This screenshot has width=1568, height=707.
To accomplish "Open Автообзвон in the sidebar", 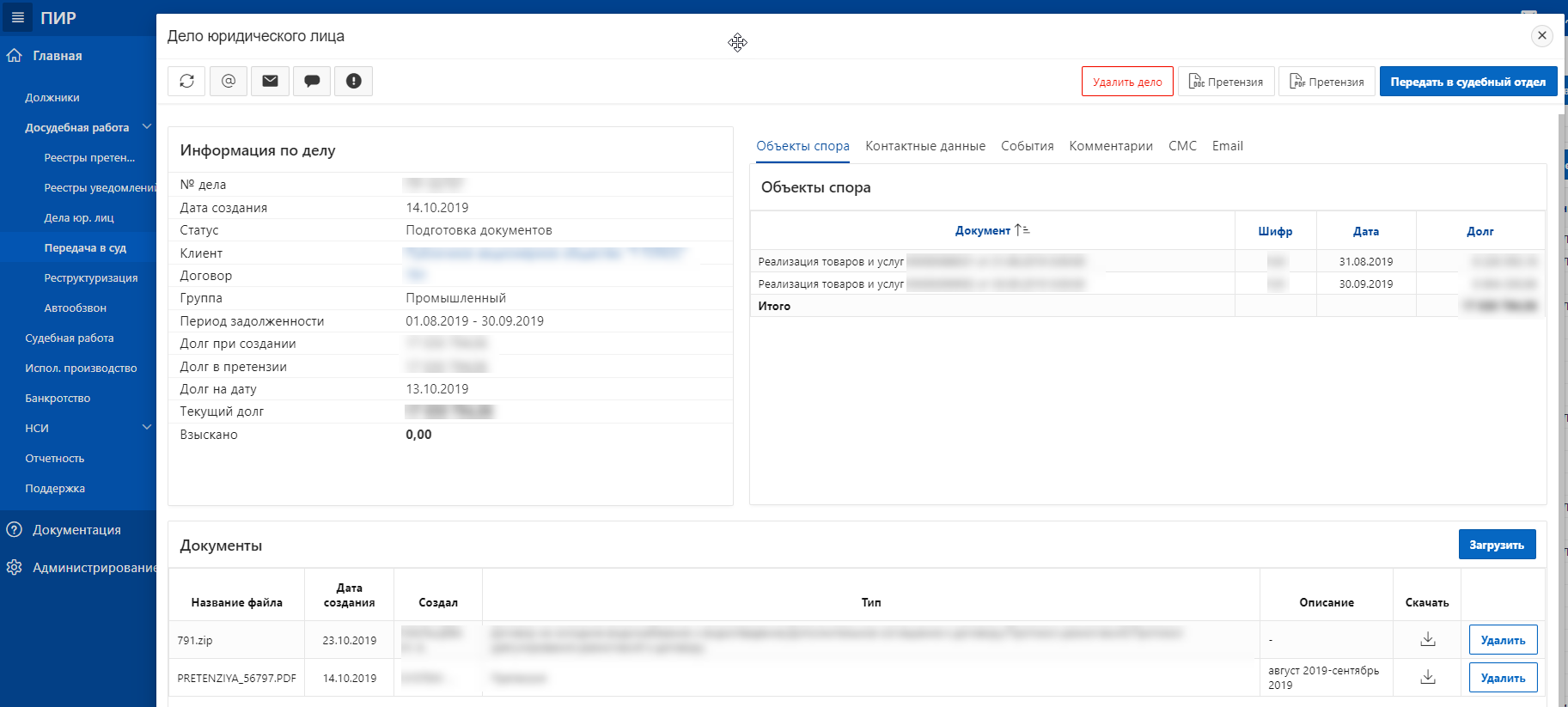I will (76, 308).
